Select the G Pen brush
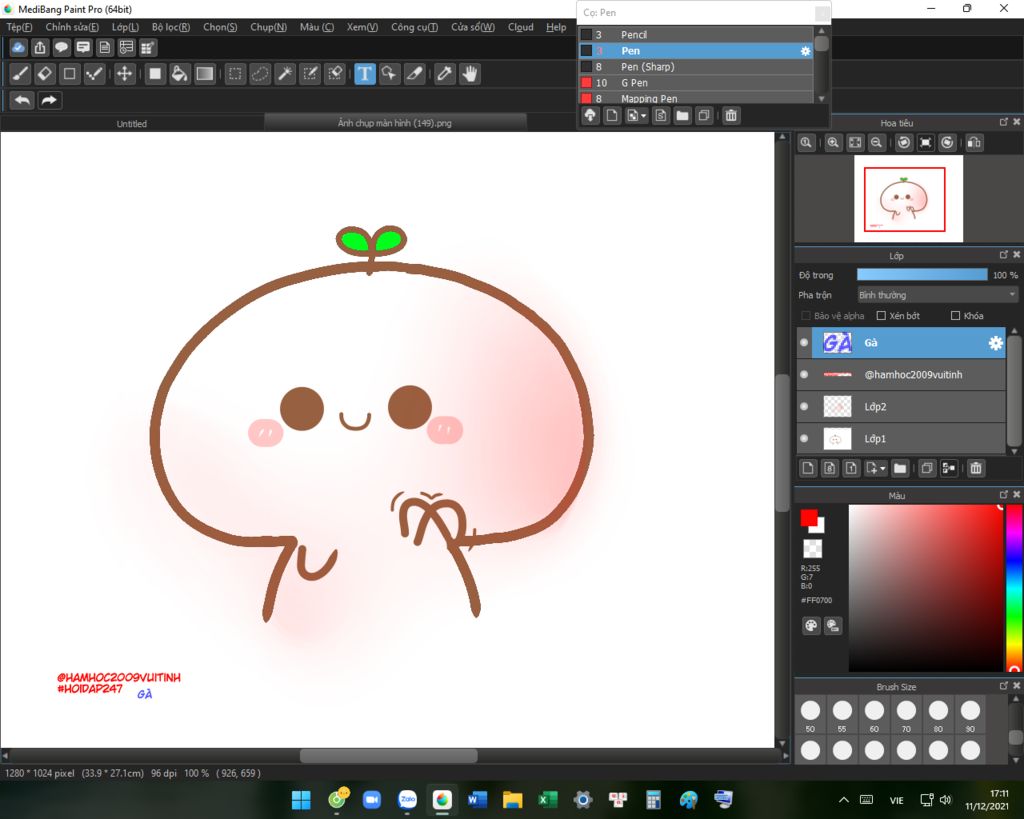The height and width of the screenshot is (819, 1024). point(696,83)
